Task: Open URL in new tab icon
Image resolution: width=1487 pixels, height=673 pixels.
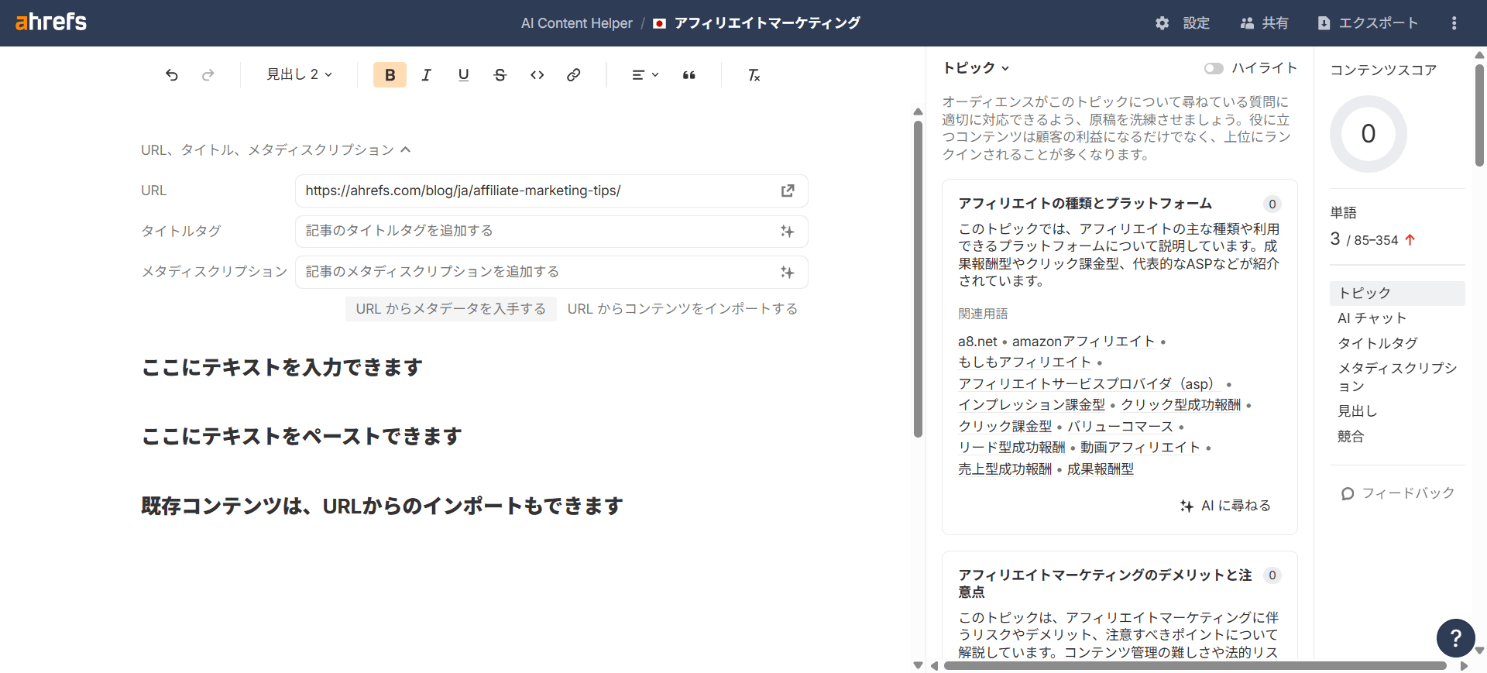Action: point(787,191)
